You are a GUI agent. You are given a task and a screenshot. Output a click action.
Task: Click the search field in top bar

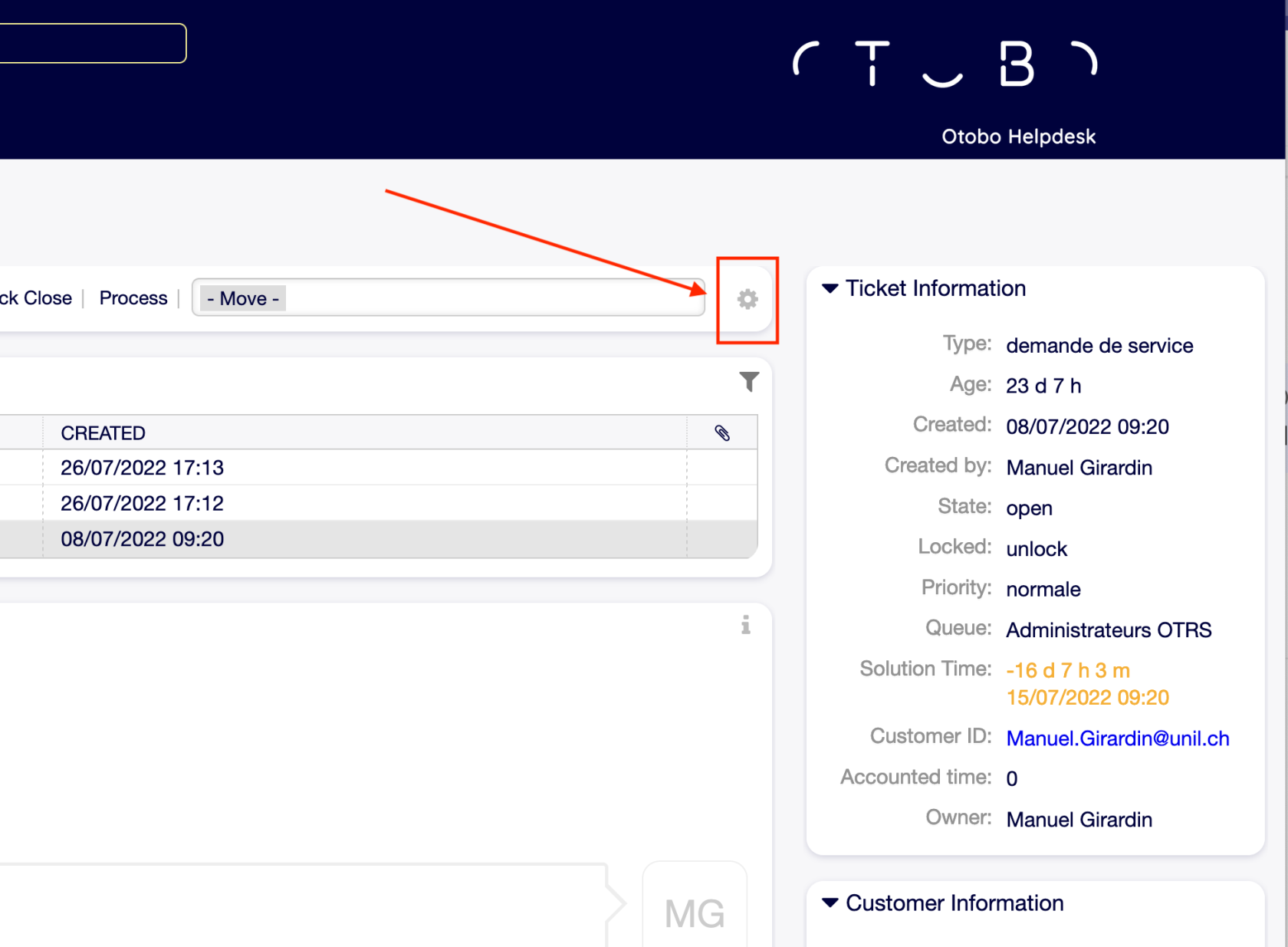pos(90,43)
